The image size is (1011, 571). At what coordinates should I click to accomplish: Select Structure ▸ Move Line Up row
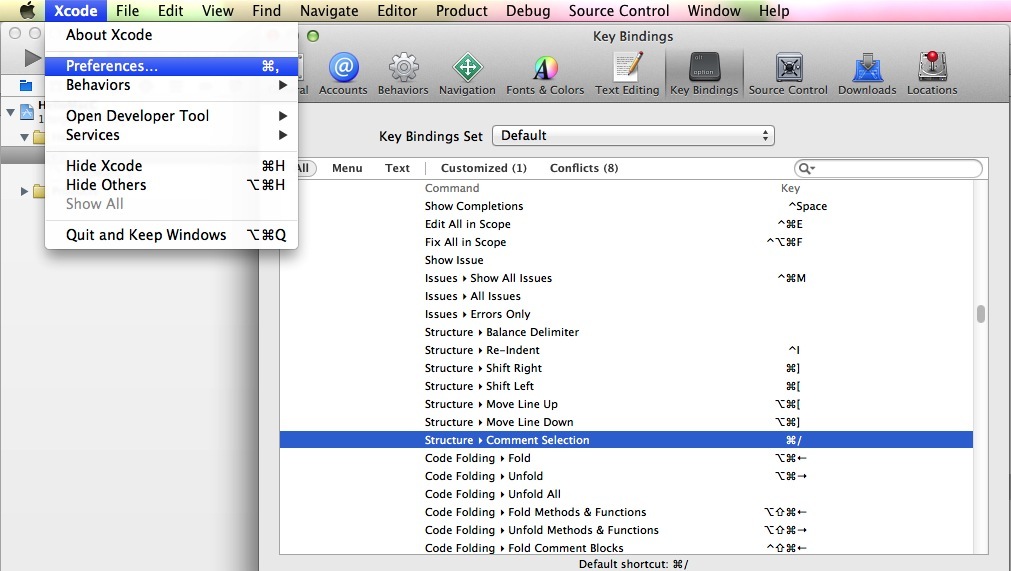[626, 405]
